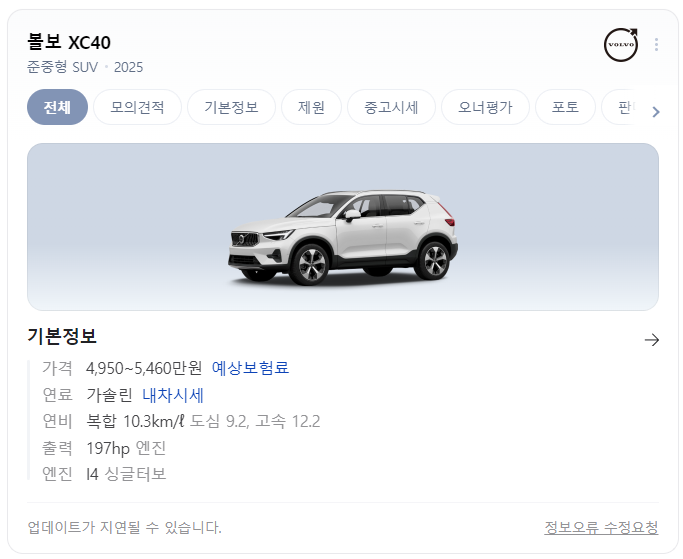The width and height of the screenshot is (683, 559).
Task: Click the 기본정보 section heading
Action: pos(62,336)
